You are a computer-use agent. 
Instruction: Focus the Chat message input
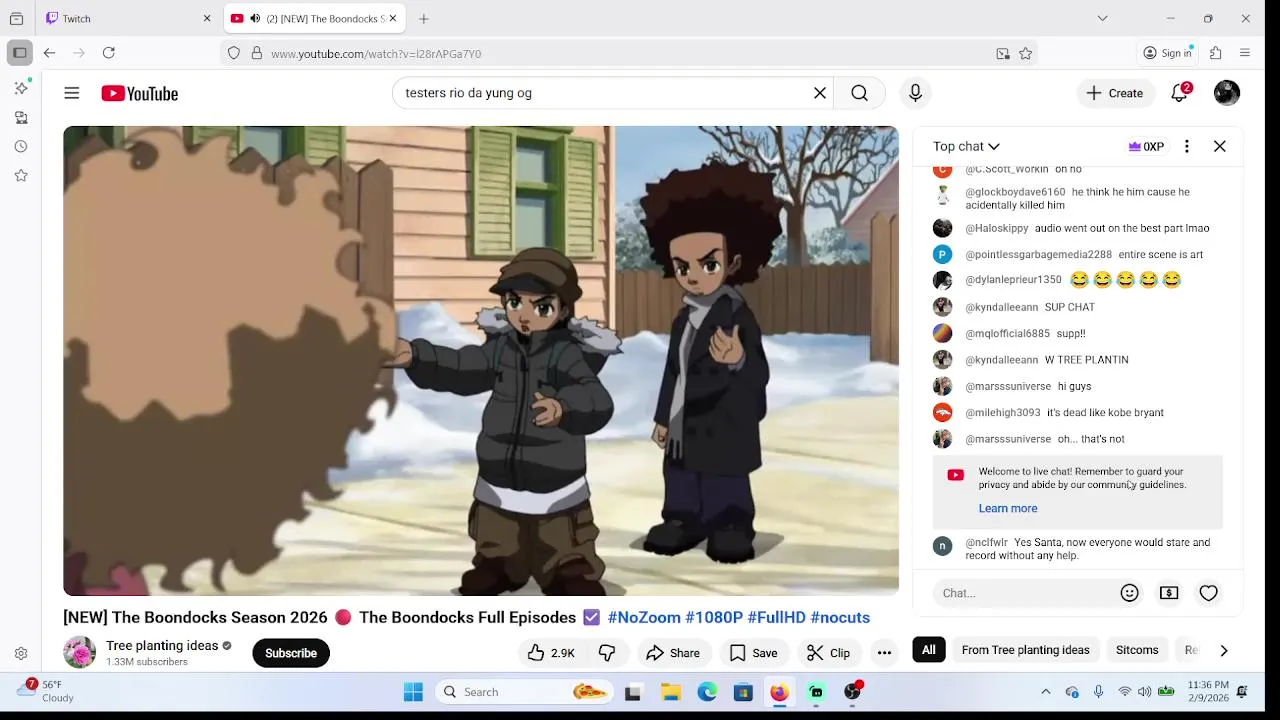tap(1022, 593)
